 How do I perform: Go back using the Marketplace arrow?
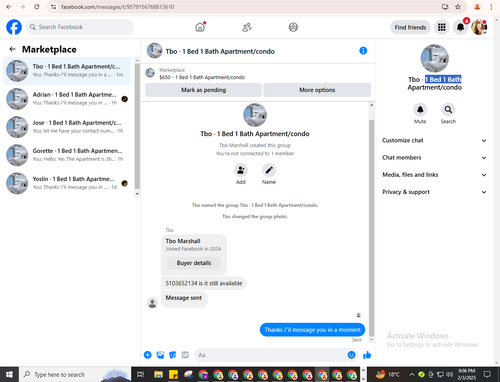coord(12,49)
